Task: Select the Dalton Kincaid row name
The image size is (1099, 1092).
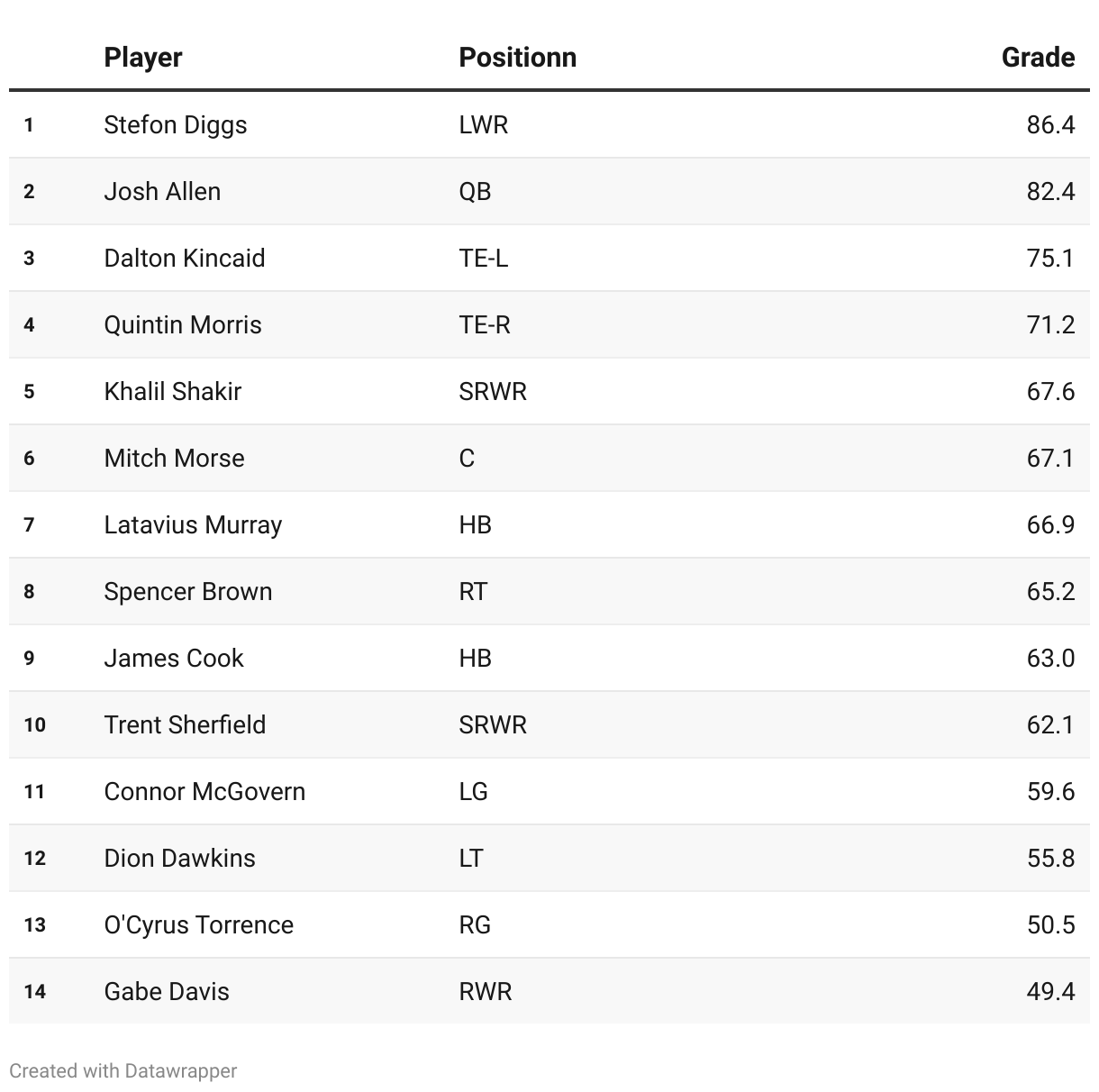Action: point(185,258)
